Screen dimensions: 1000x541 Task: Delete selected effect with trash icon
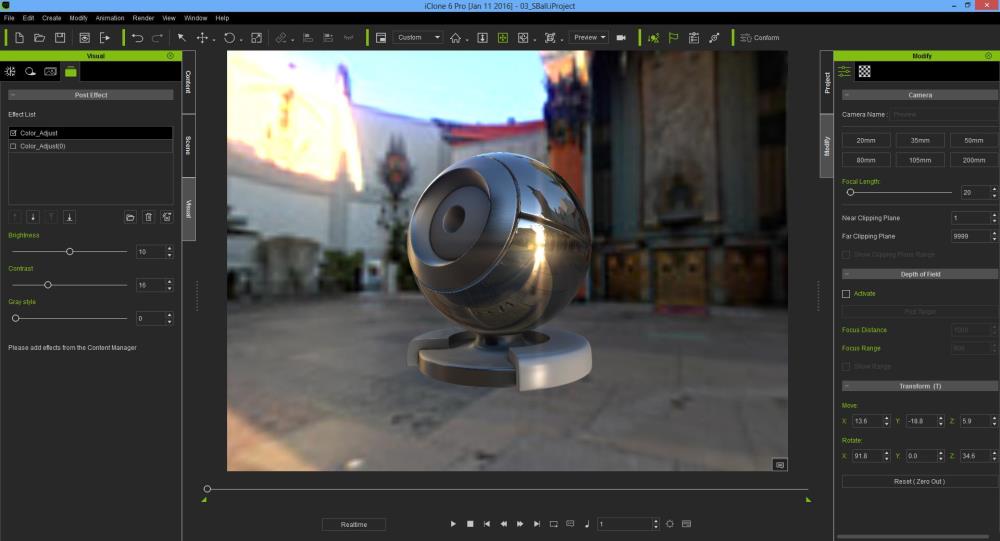(148, 217)
